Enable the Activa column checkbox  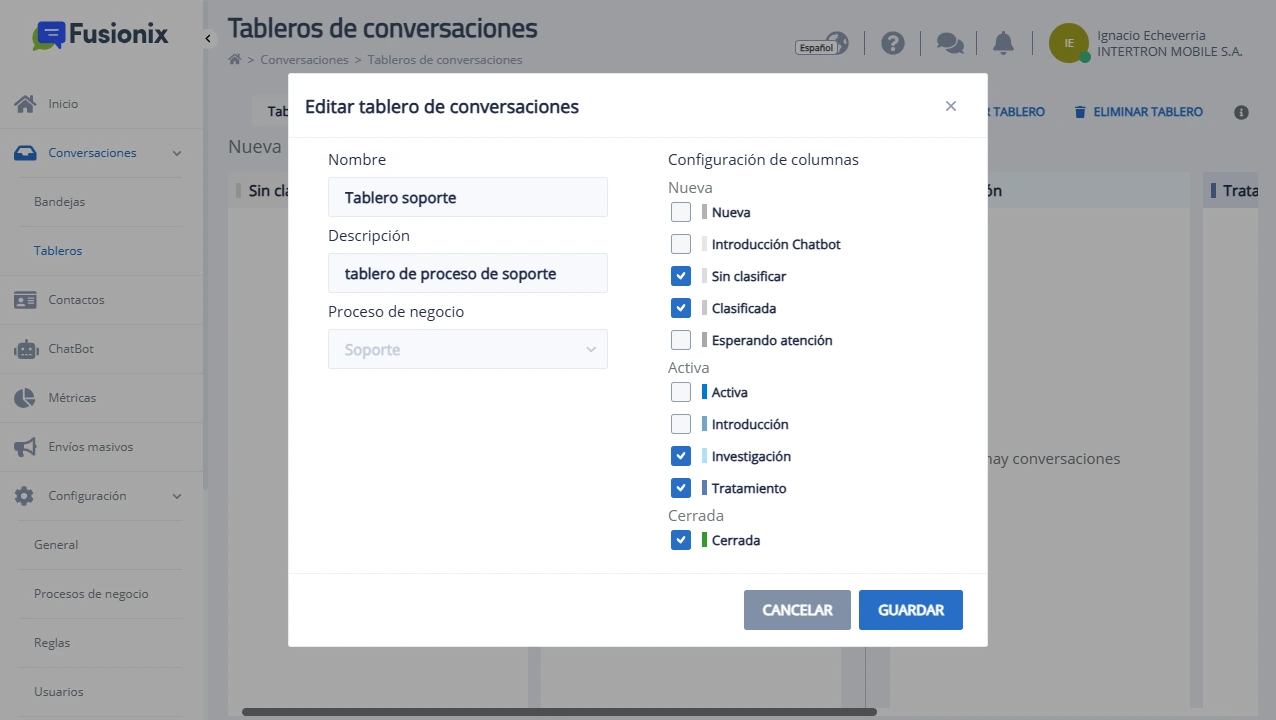(681, 392)
